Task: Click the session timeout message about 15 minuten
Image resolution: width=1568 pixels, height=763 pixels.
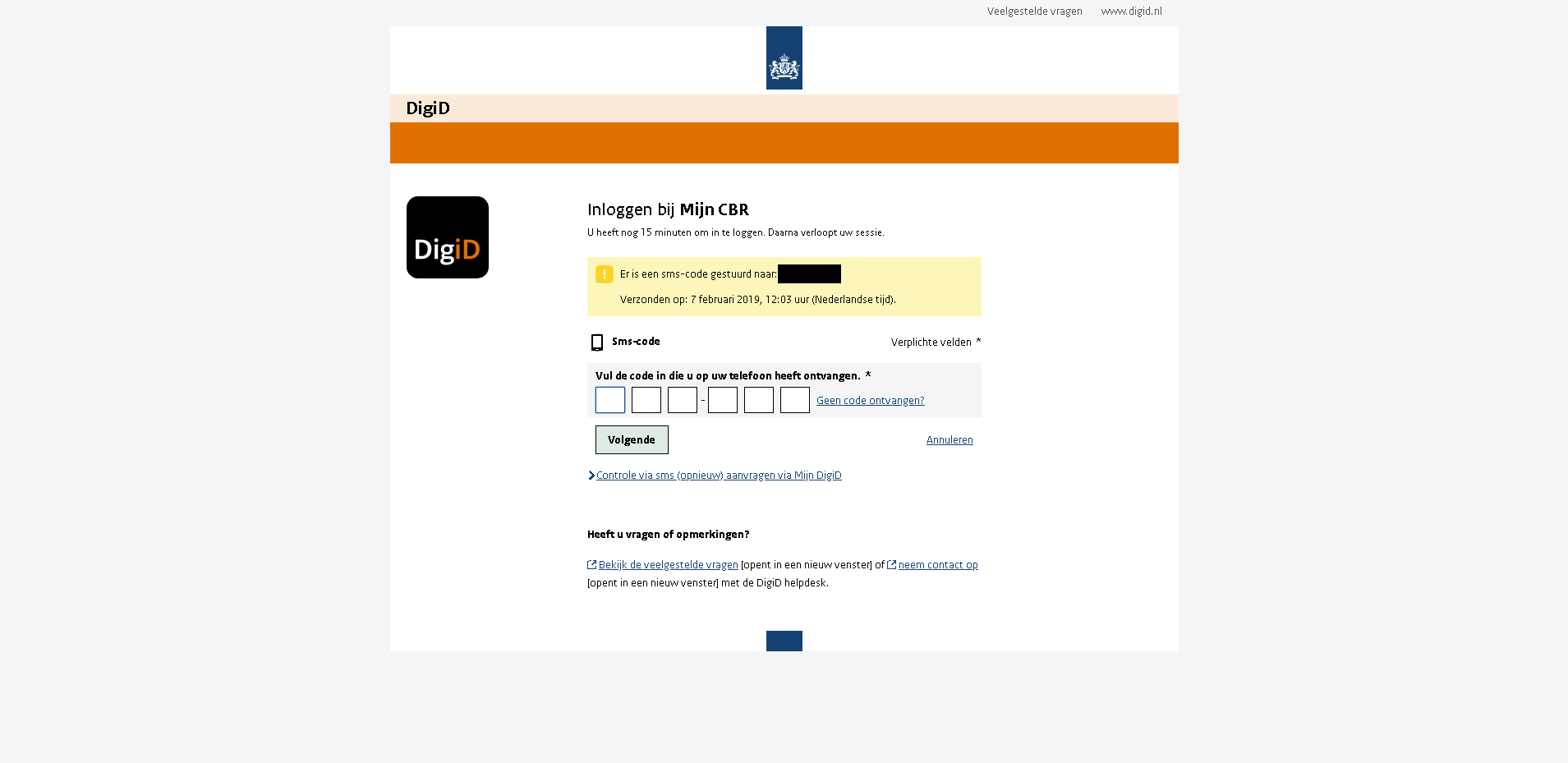Action: (735, 232)
